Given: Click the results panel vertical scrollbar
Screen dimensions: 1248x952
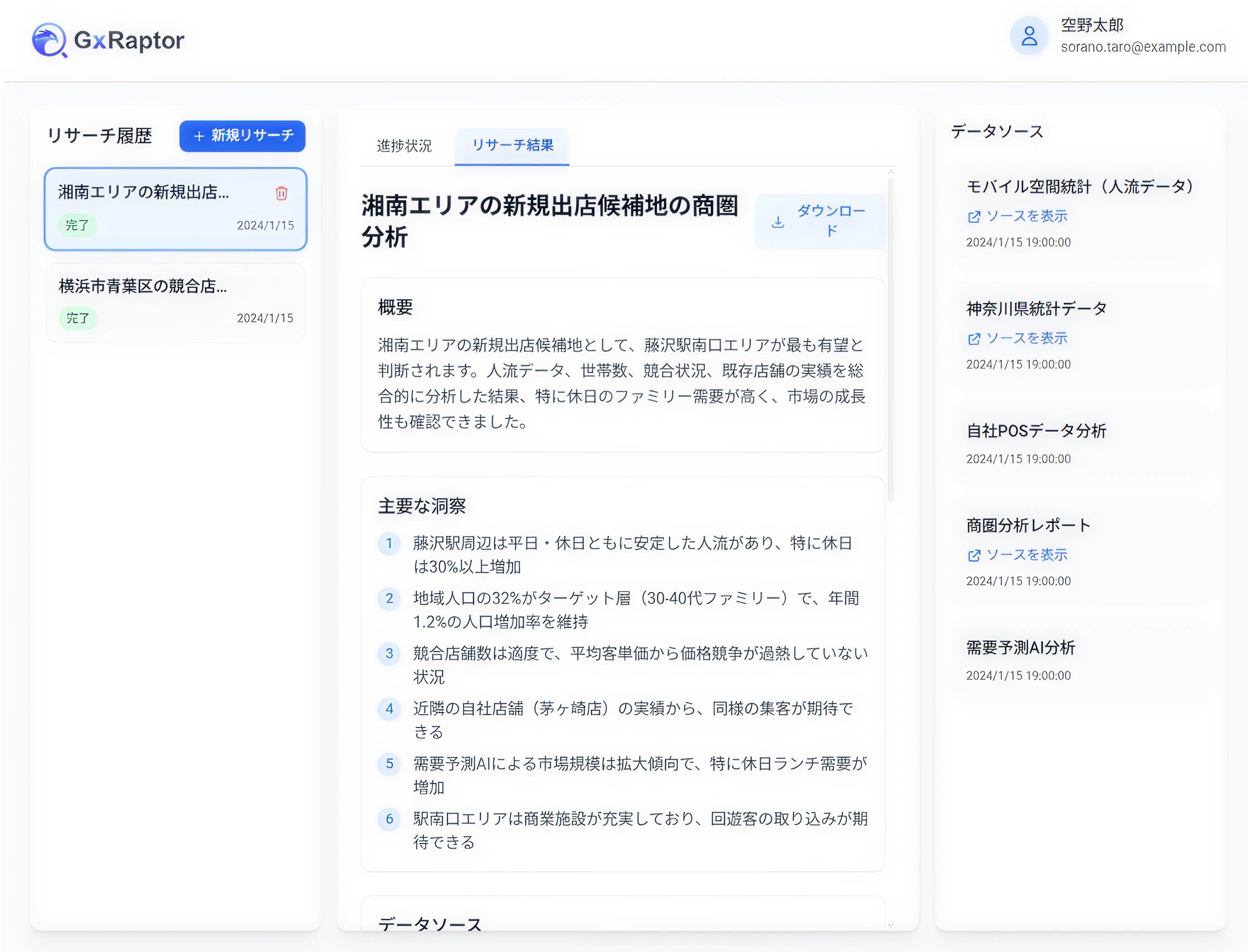Looking at the screenshot, I should point(890,340).
